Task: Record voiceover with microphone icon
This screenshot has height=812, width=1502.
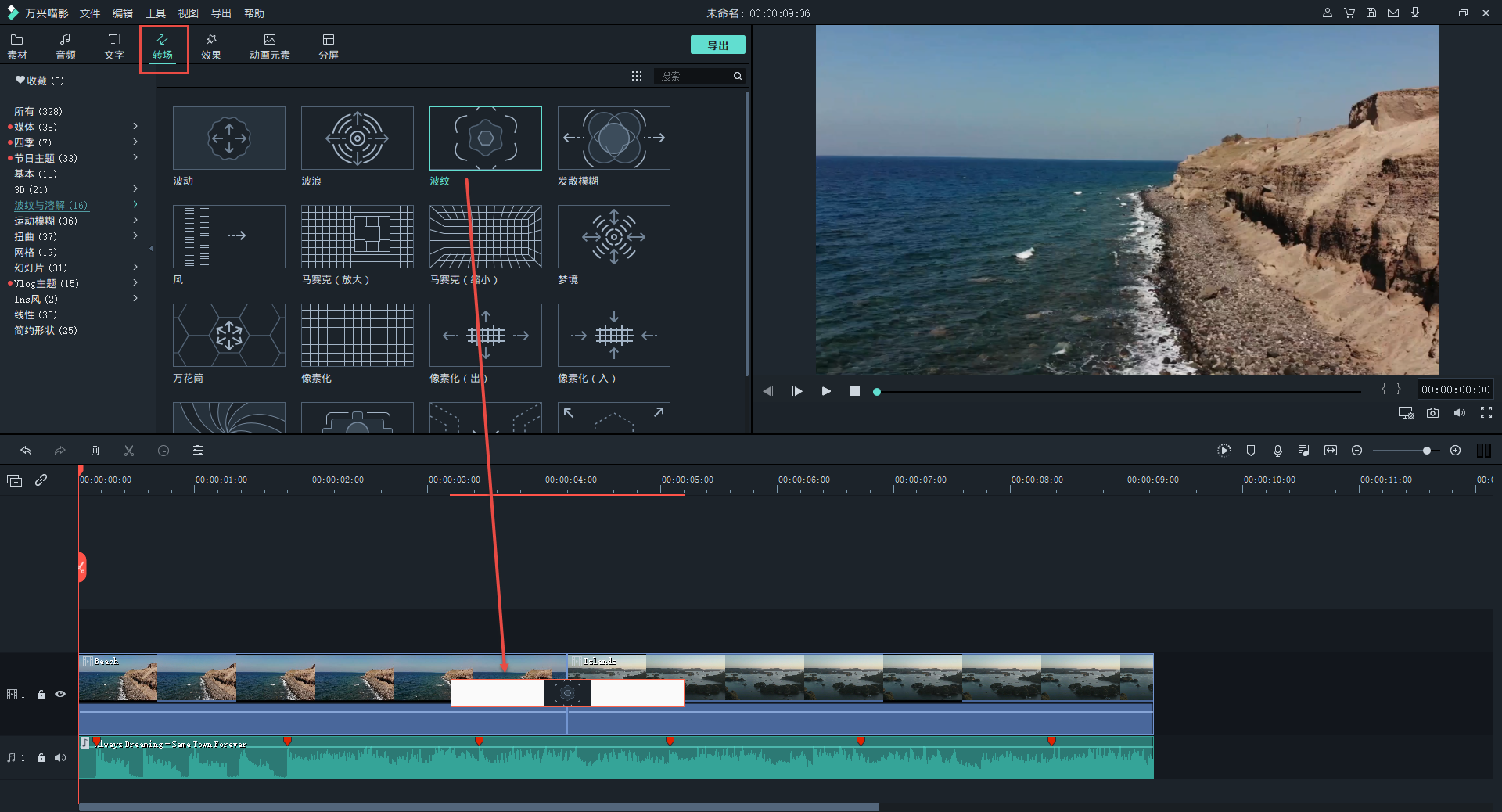Action: coord(1277,451)
